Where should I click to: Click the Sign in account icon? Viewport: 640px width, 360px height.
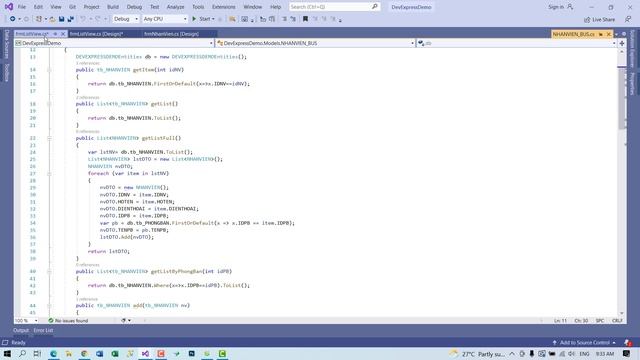point(570,7)
